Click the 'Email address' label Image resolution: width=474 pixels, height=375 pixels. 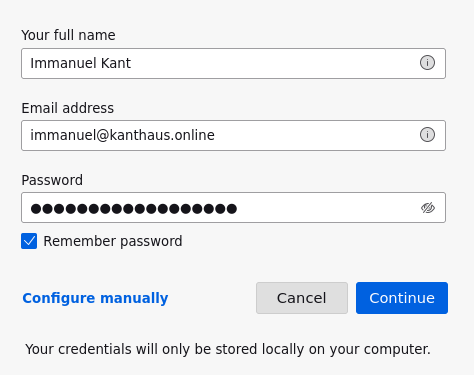click(68, 108)
